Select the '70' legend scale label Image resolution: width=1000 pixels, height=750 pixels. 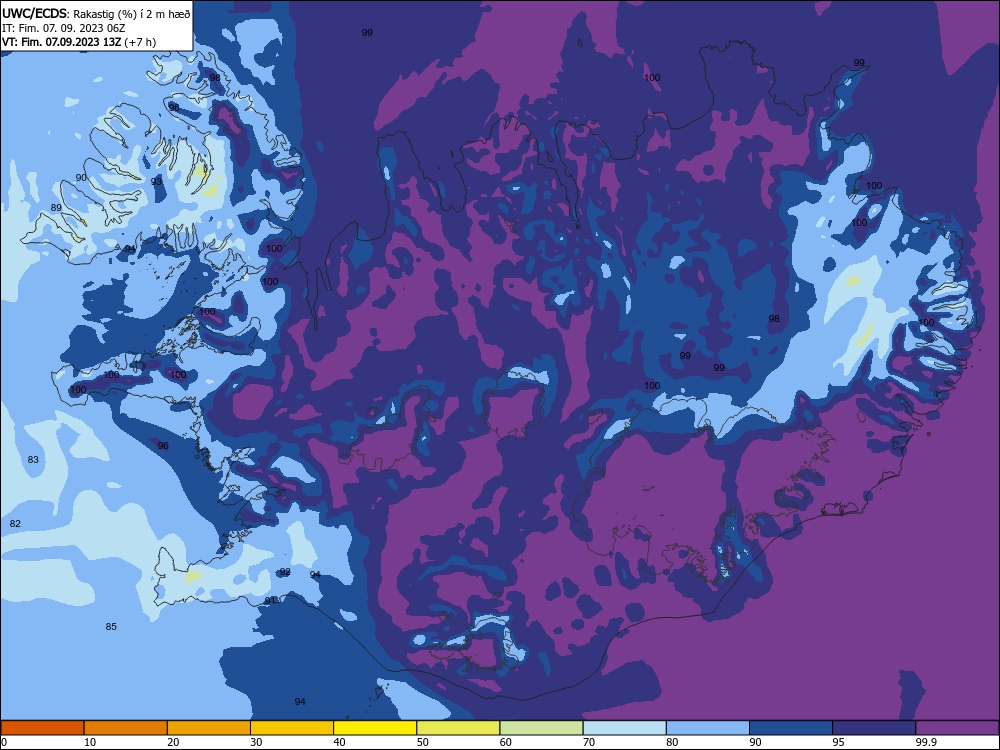pos(589,742)
